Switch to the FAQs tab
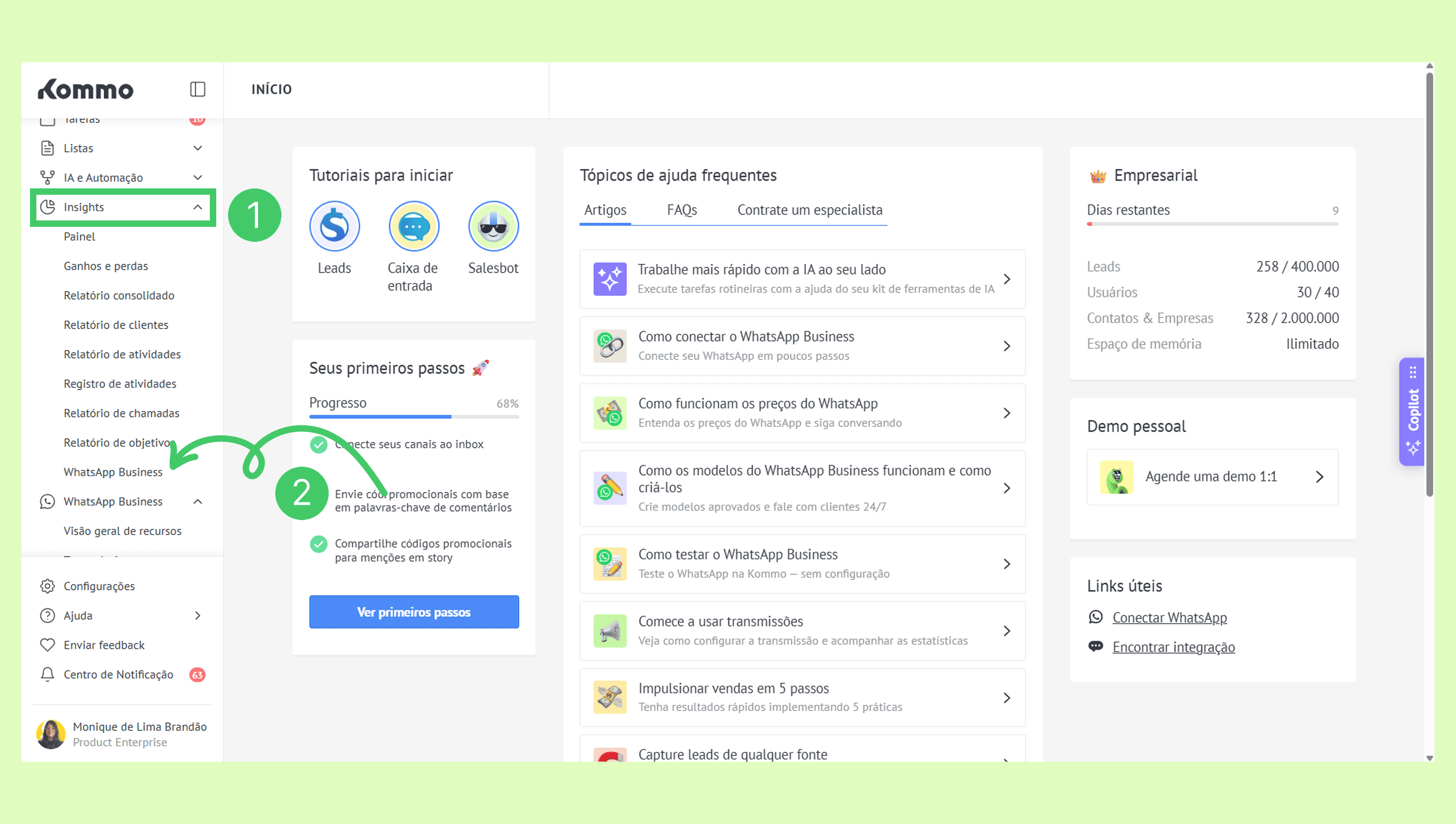This screenshot has height=824, width=1456. [x=681, y=210]
